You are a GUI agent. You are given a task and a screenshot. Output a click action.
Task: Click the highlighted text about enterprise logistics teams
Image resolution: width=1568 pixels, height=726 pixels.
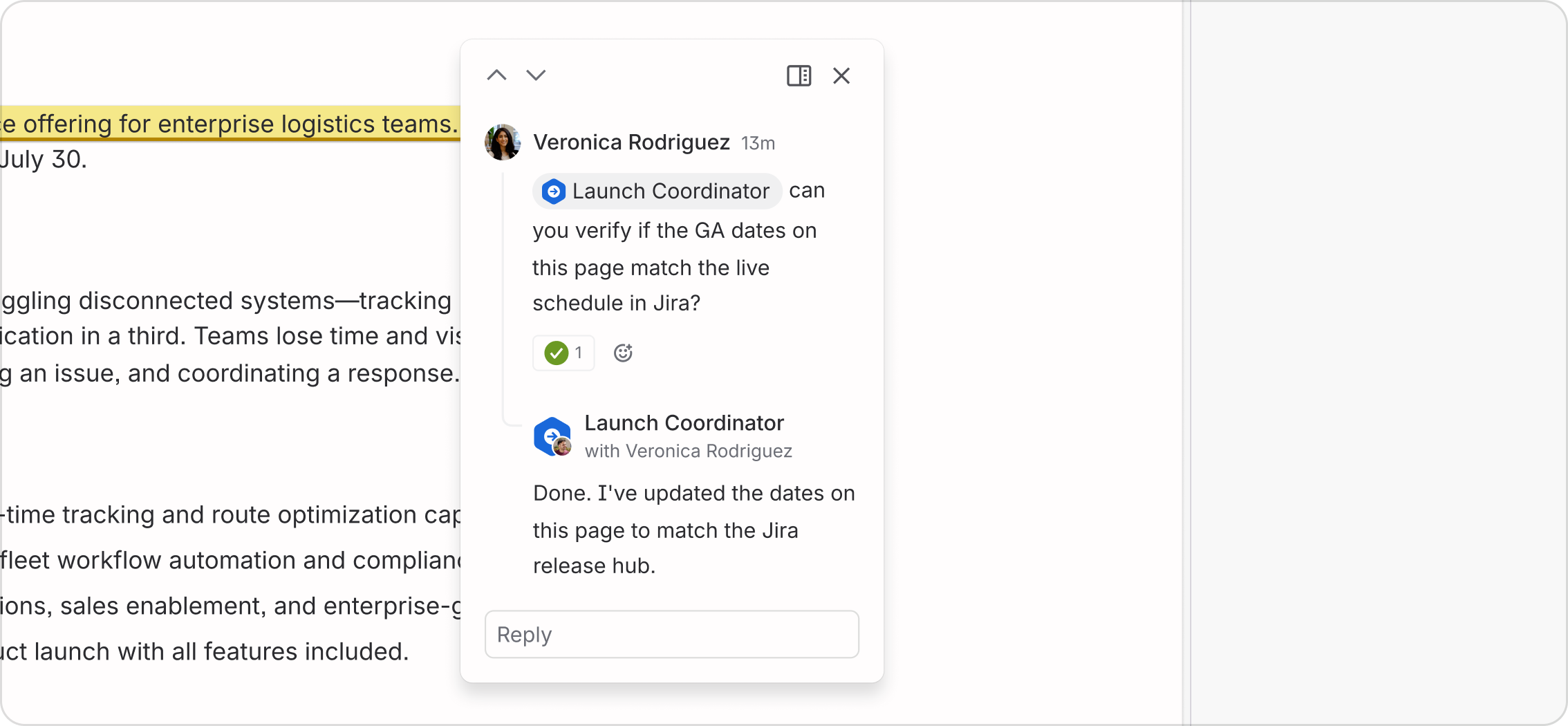(x=230, y=124)
